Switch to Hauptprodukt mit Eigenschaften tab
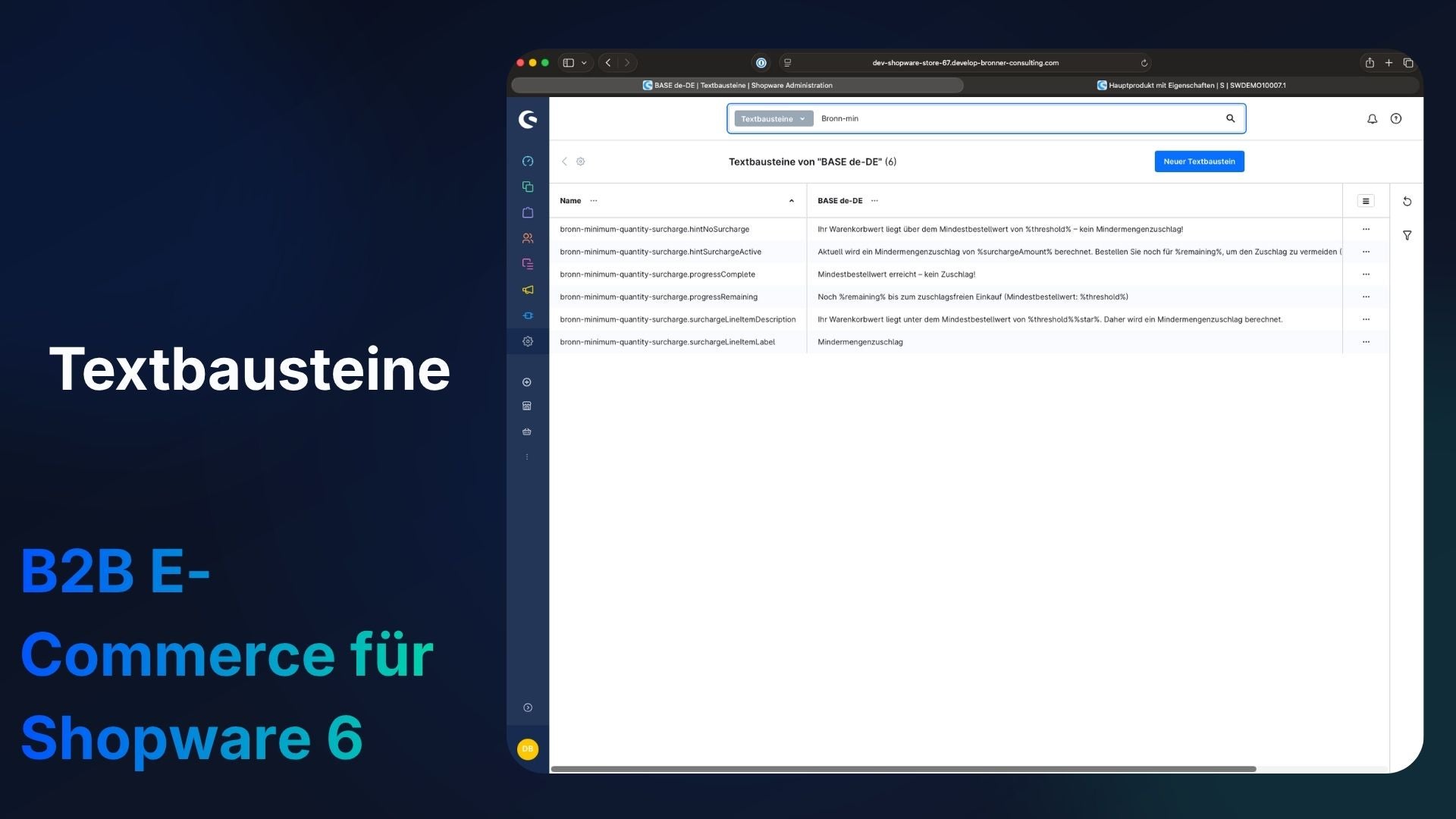The width and height of the screenshot is (1456, 819). point(1193,86)
